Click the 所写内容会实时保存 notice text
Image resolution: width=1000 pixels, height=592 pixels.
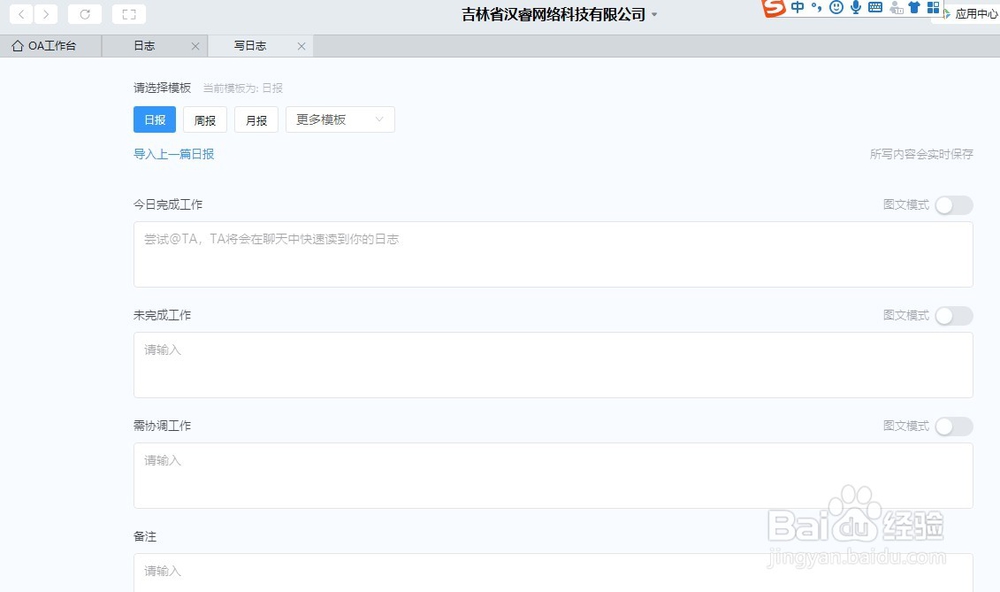click(x=922, y=154)
